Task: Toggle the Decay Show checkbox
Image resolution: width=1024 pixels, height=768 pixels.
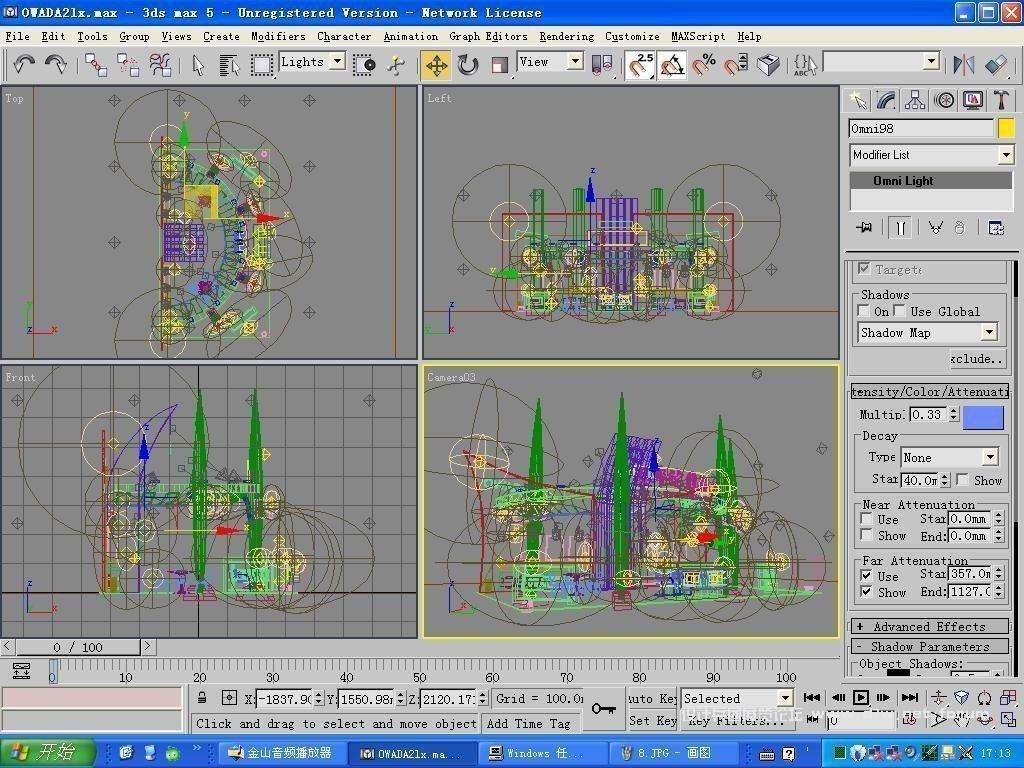Action: click(962, 480)
